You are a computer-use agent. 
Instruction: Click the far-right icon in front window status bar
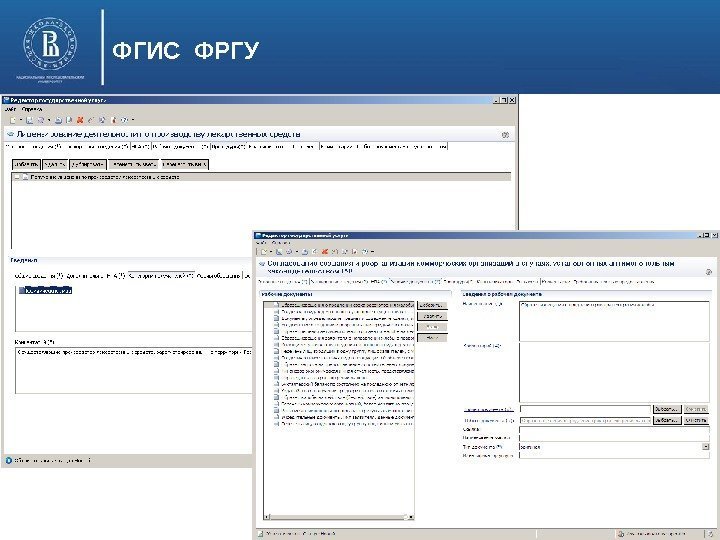(x=710, y=534)
